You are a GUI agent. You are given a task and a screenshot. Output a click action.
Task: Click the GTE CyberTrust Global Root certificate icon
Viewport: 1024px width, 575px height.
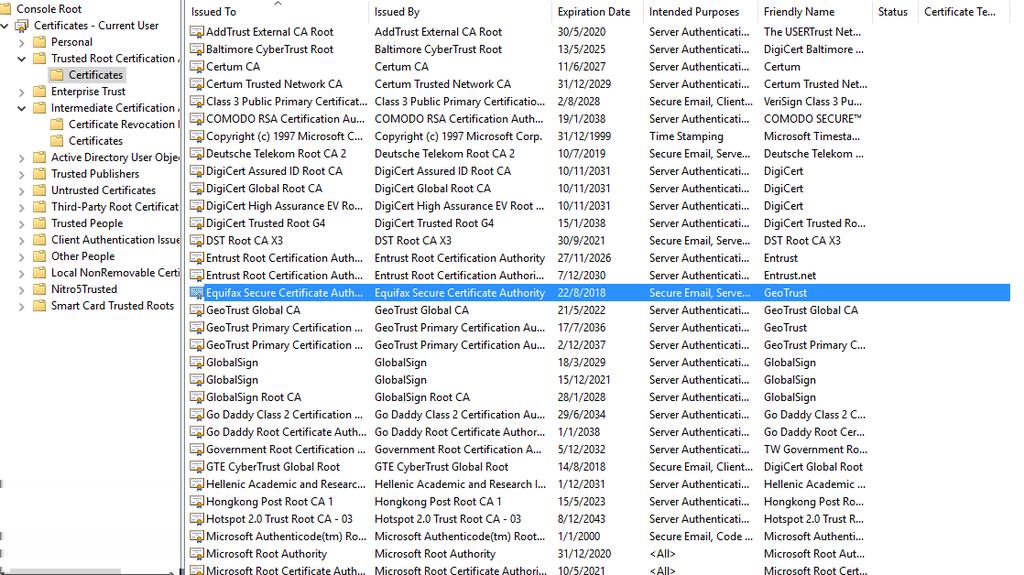tap(197, 467)
